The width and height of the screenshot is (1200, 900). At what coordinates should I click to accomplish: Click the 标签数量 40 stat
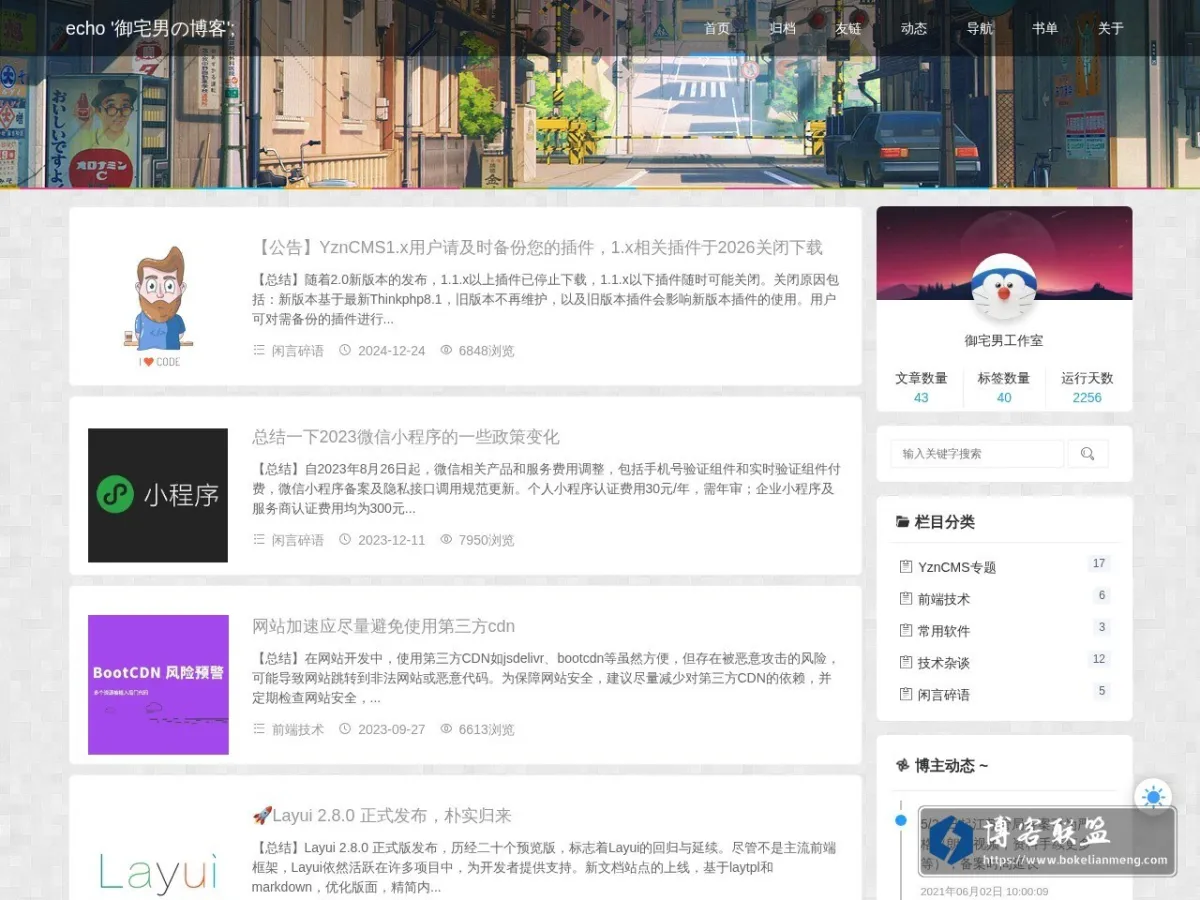(1004, 387)
